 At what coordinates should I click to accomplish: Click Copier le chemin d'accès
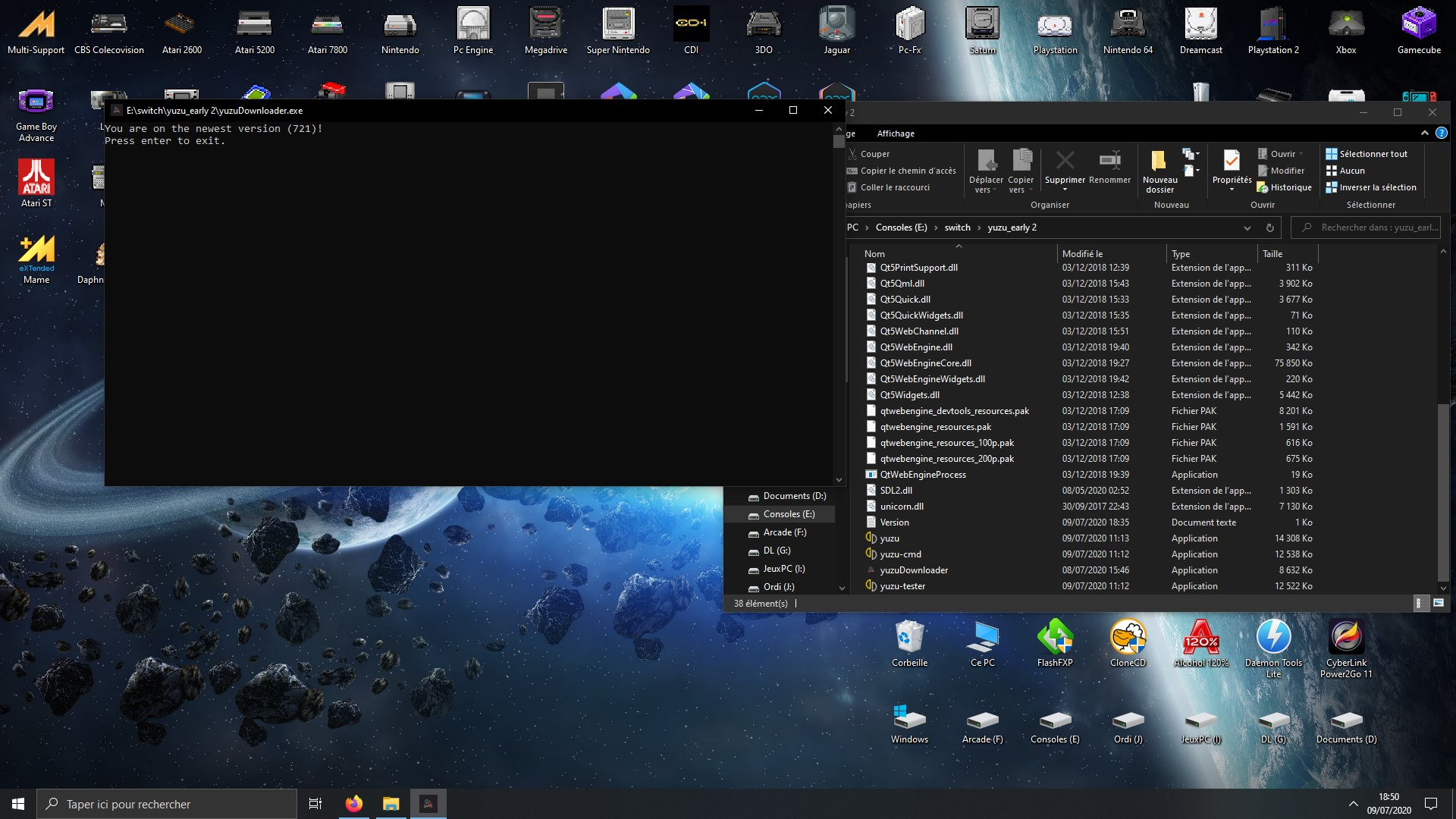pyautogui.click(x=902, y=171)
